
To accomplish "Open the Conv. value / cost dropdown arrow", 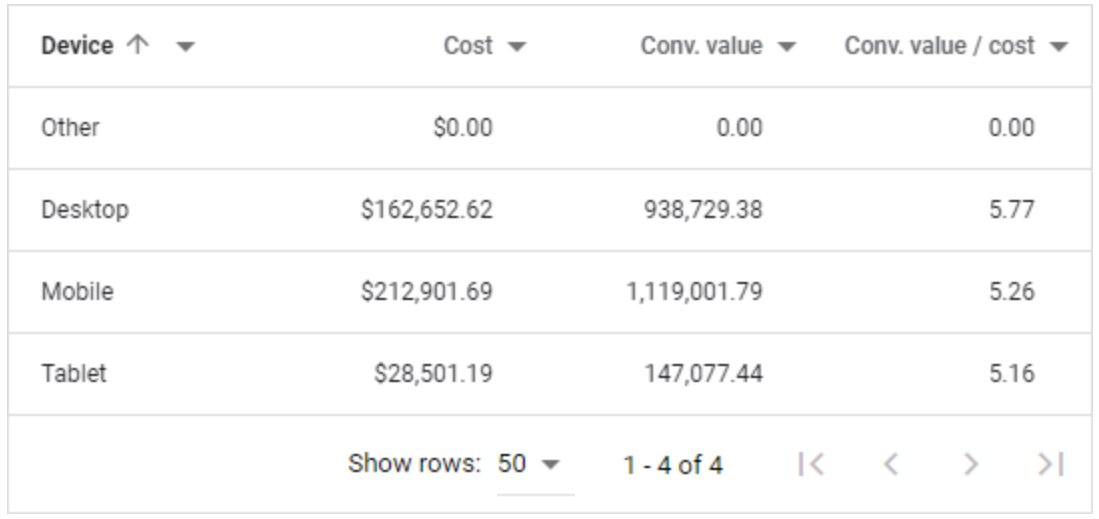I will [x=1058, y=47].
